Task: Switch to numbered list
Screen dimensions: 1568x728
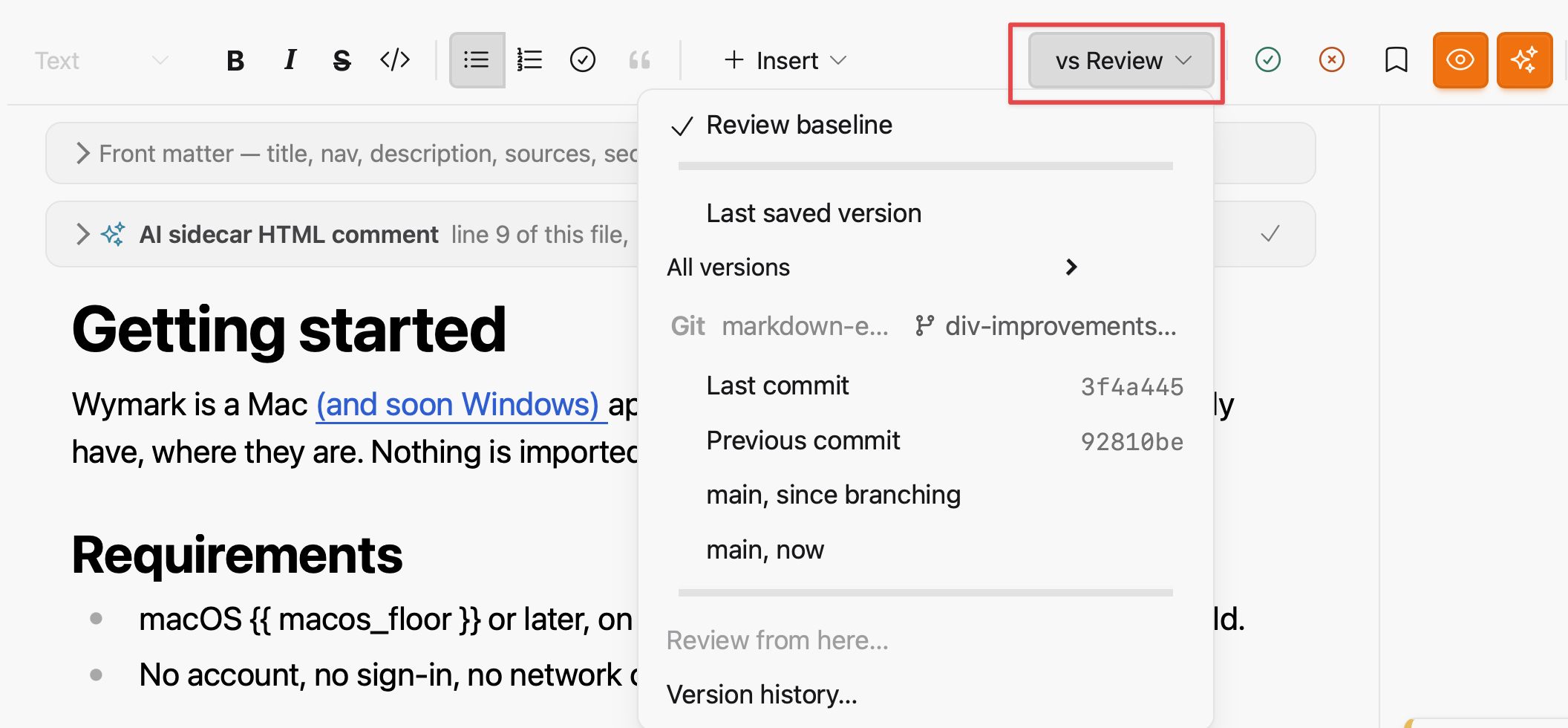Action: click(x=529, y=59)
